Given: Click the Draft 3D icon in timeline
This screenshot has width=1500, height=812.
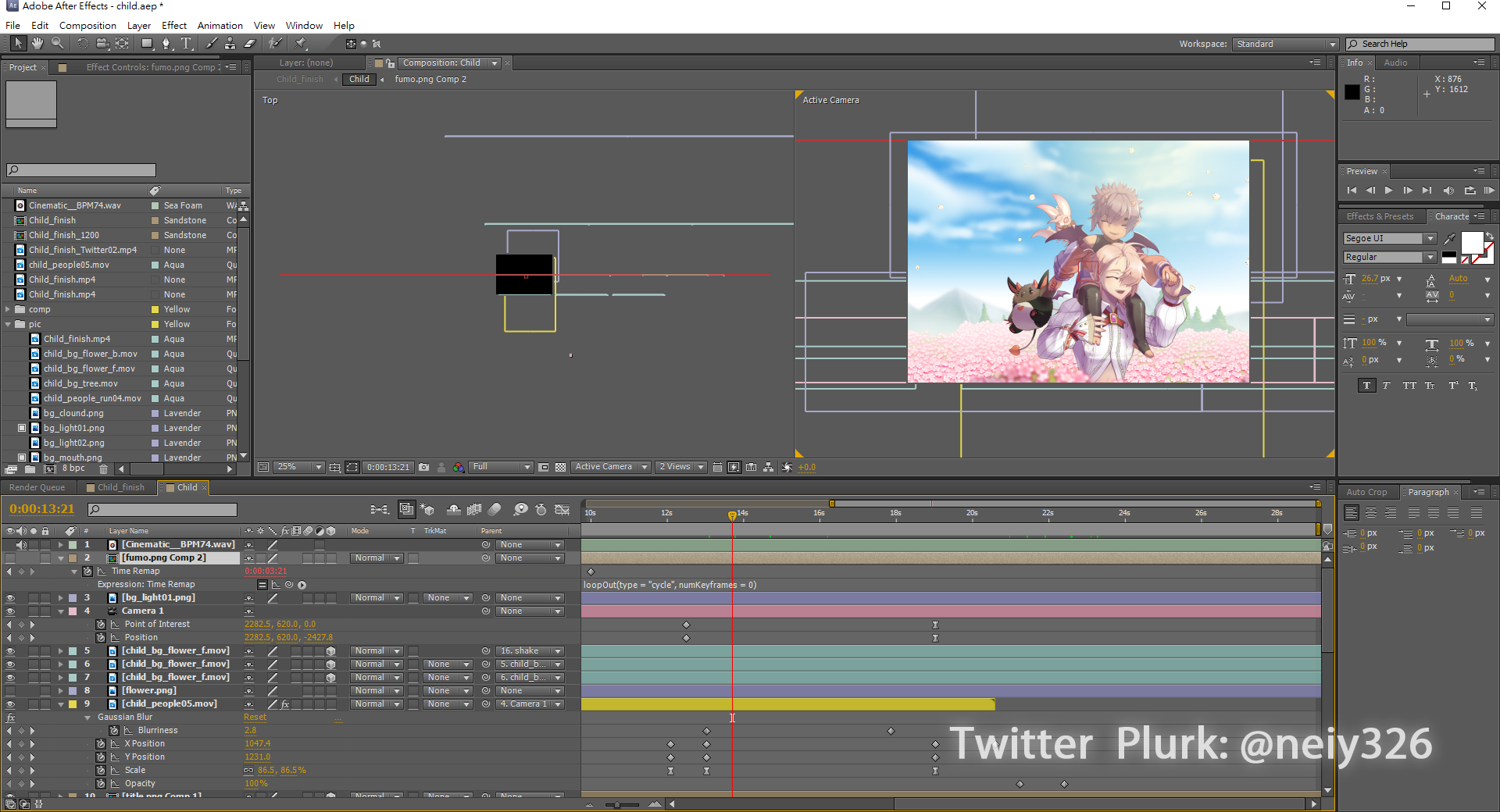Looking at the screenshot, I should [427, 509].
